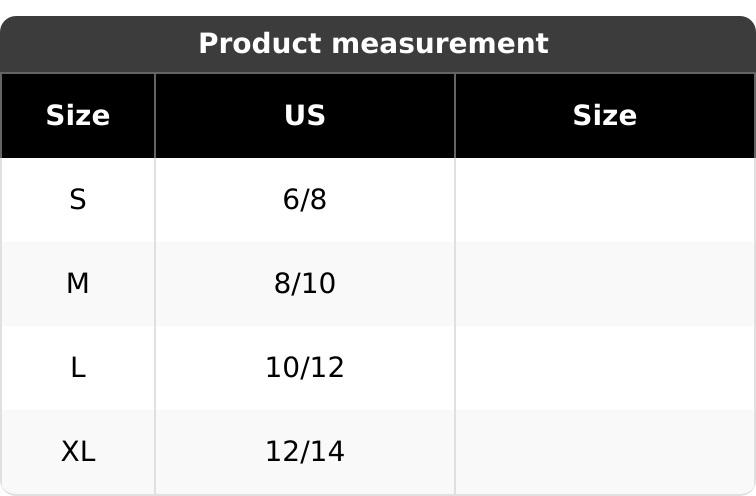Click the header divider between Size and US
The image size is (756, 496).
155,116
